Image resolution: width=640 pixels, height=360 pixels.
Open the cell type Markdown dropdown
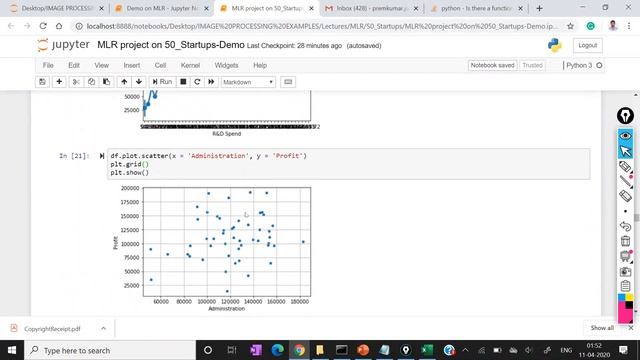click(x=248, y=82)
